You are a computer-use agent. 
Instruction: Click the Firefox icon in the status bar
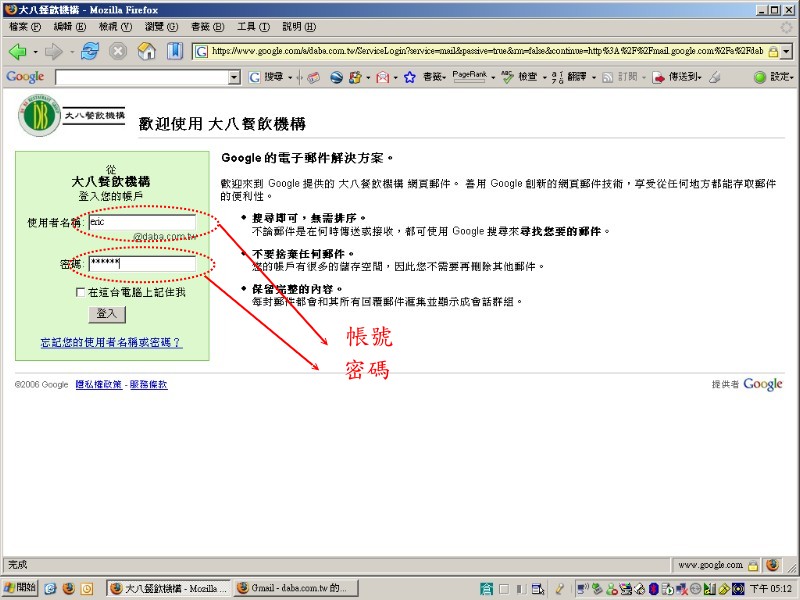coord(772,565)
